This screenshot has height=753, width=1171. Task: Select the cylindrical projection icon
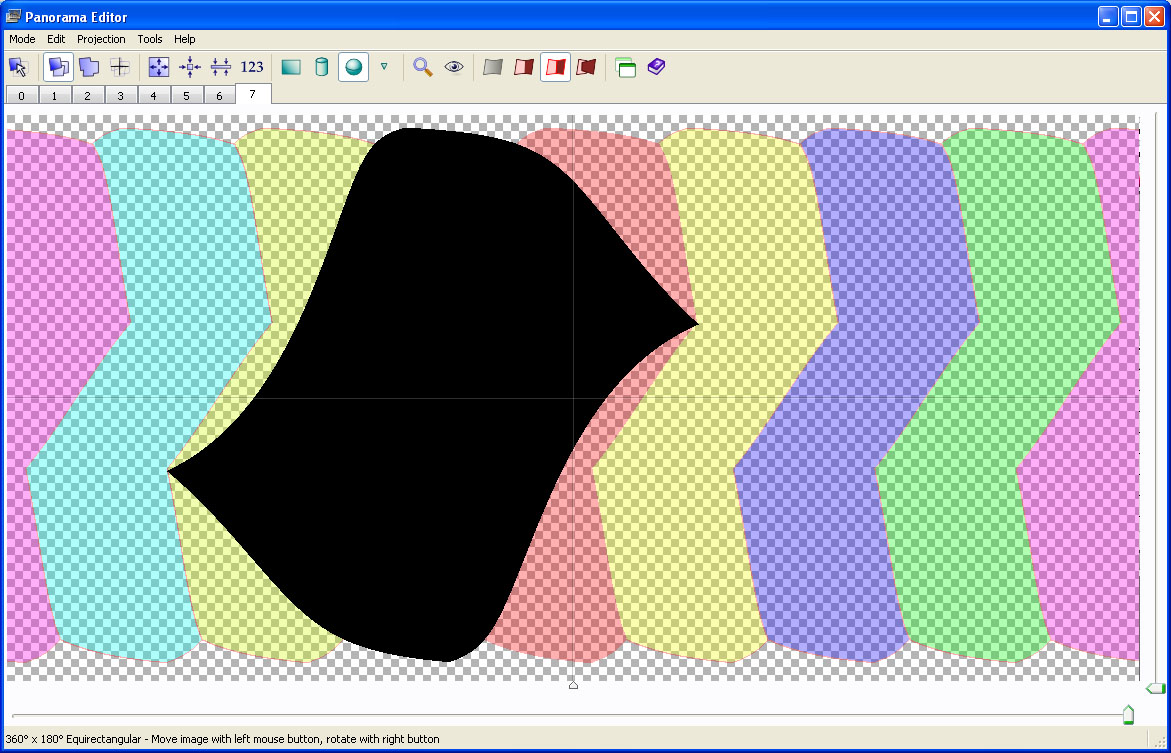pyautogui.click(x=321, y=67)
